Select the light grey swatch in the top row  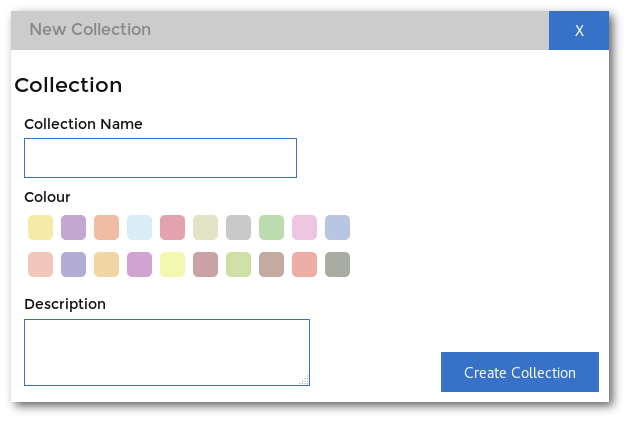(x=238, y=228)
